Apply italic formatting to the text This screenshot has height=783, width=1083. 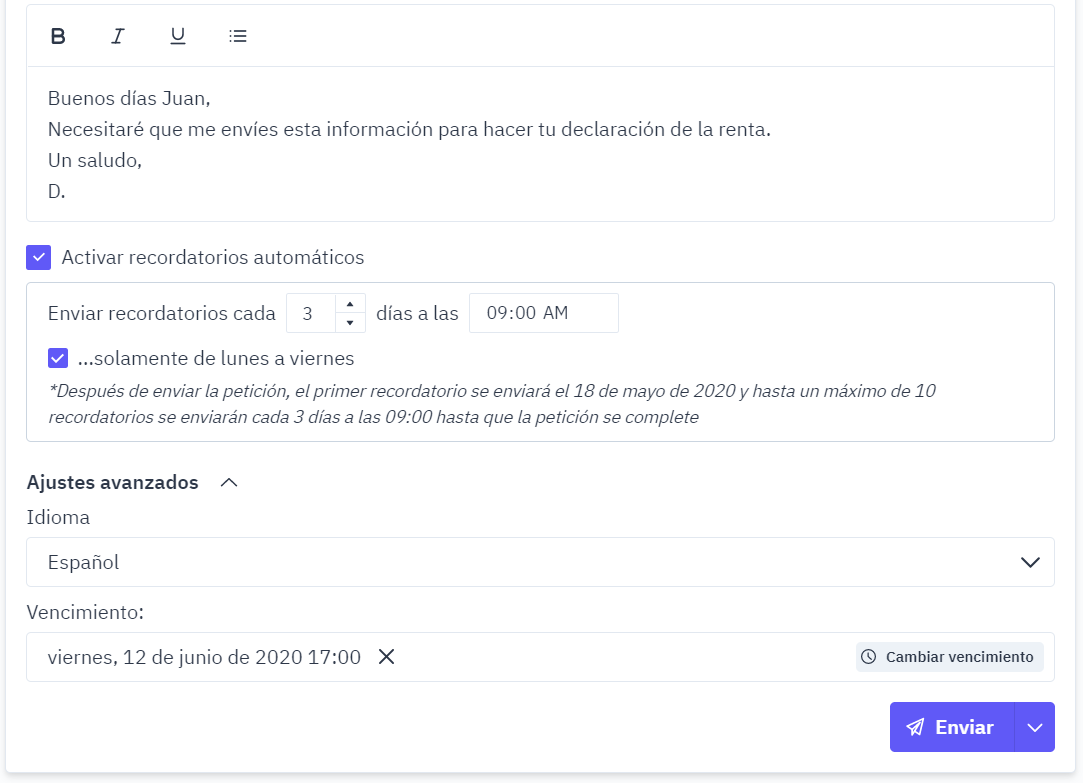tap(117, 35)
